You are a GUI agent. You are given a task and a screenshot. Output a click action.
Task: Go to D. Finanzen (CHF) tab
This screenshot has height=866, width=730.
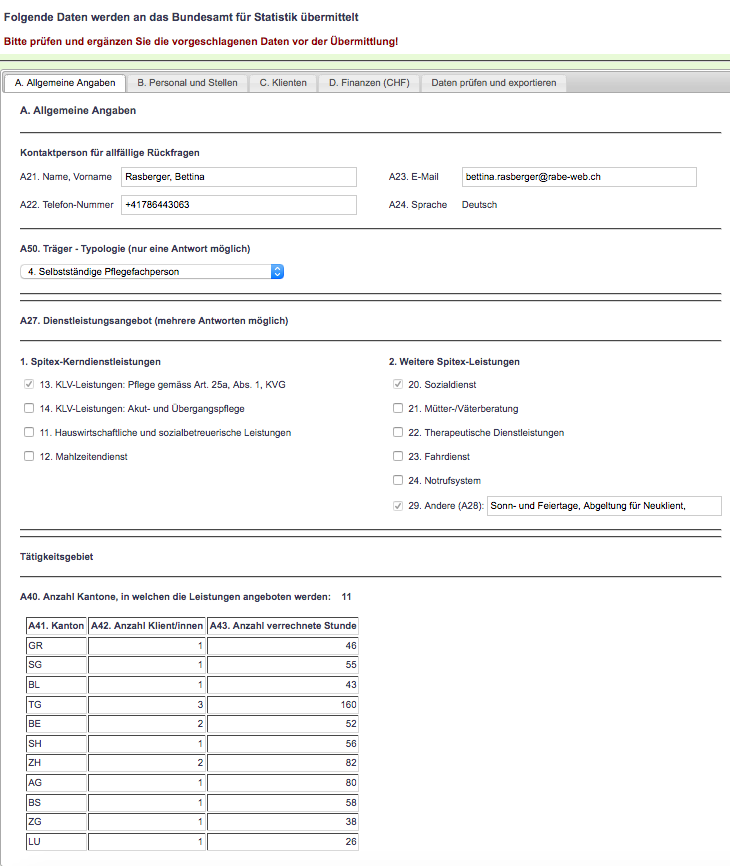pos(369,83)
